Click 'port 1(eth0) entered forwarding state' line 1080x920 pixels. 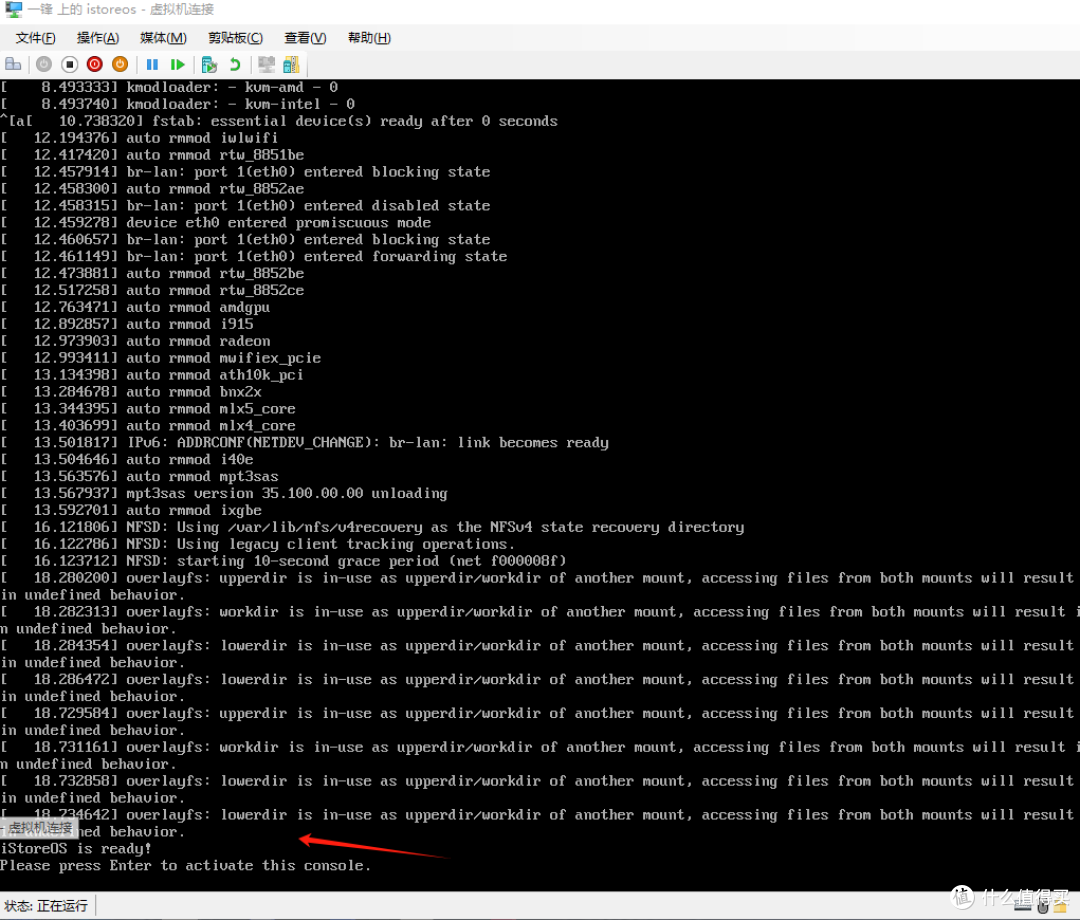253,256
